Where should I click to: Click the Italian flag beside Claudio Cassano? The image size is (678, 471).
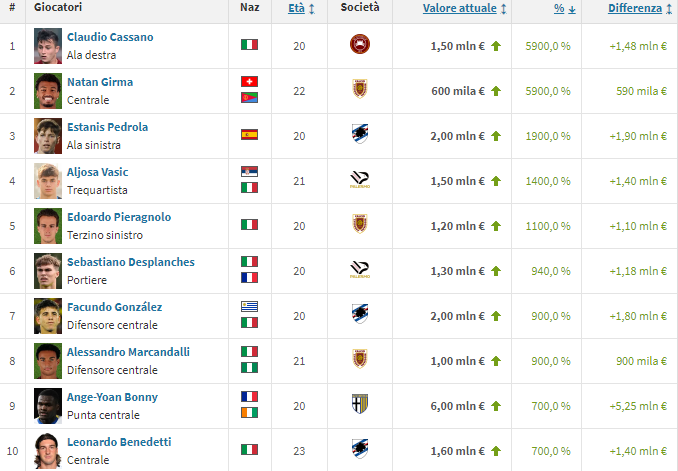point(249,44)
